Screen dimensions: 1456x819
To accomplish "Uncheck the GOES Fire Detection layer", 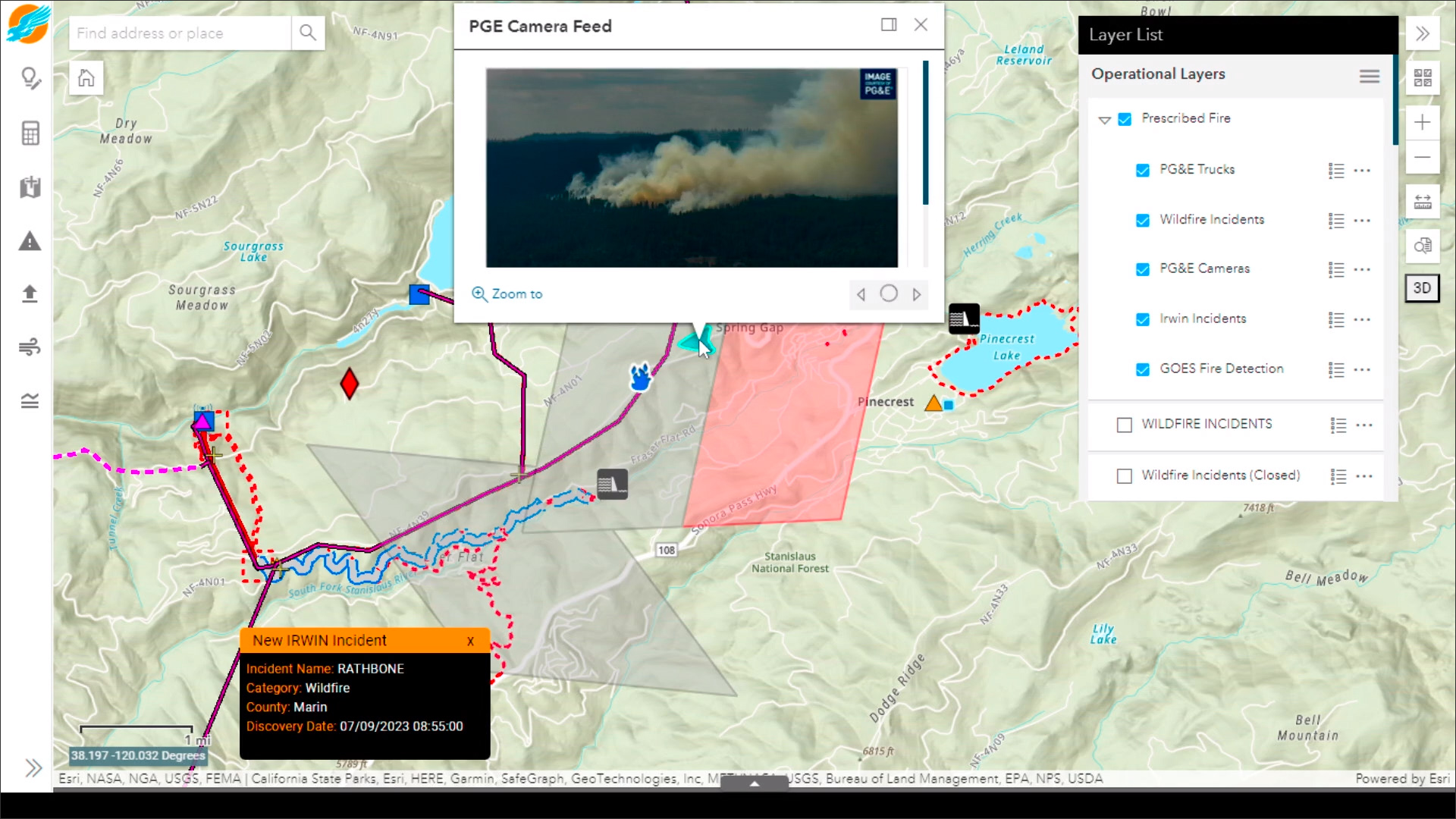I will click(x=1142, y=369).
